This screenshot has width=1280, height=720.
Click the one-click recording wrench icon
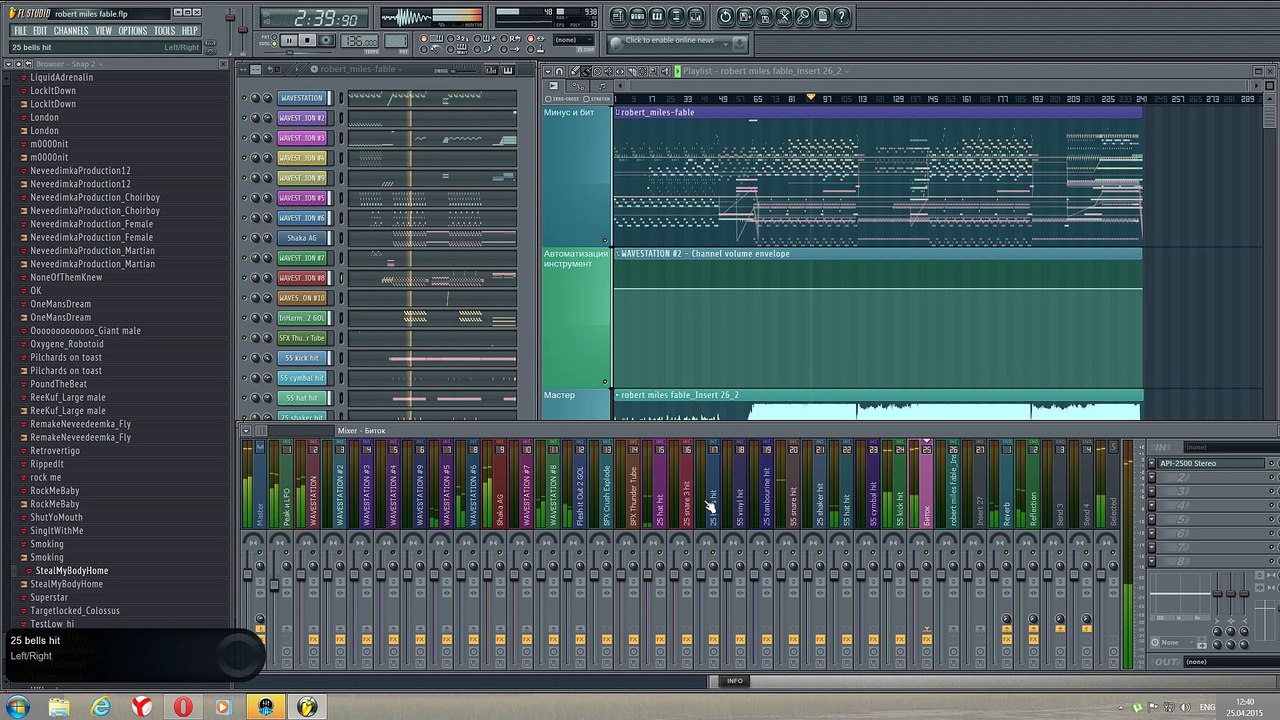[803, 17]
